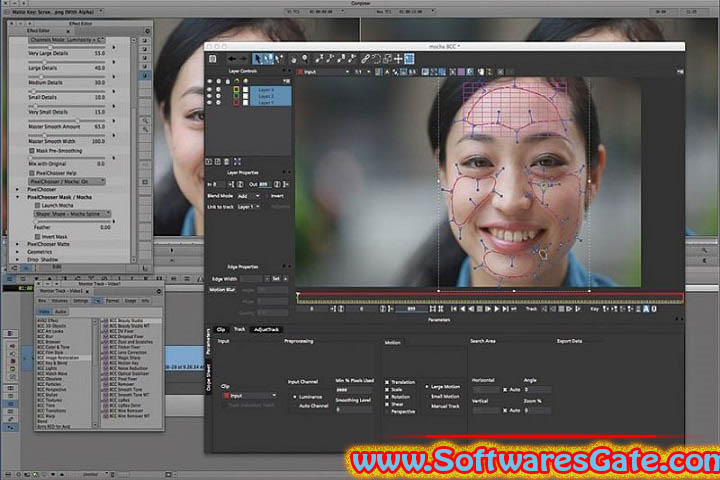Open Clip Input dropdown in parameters
This screenshot has width=720, height=480.
coord(250,395)
